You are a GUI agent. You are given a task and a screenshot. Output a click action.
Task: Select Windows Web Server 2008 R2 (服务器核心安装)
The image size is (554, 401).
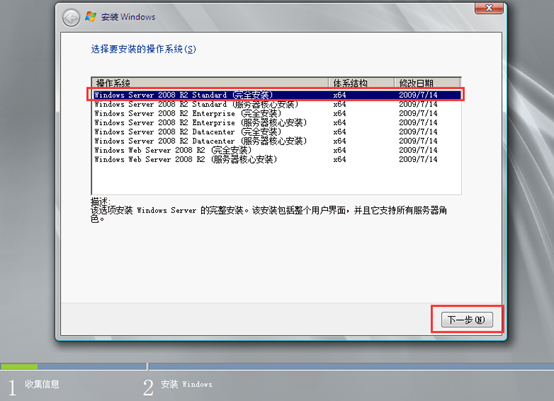(277, 159)
